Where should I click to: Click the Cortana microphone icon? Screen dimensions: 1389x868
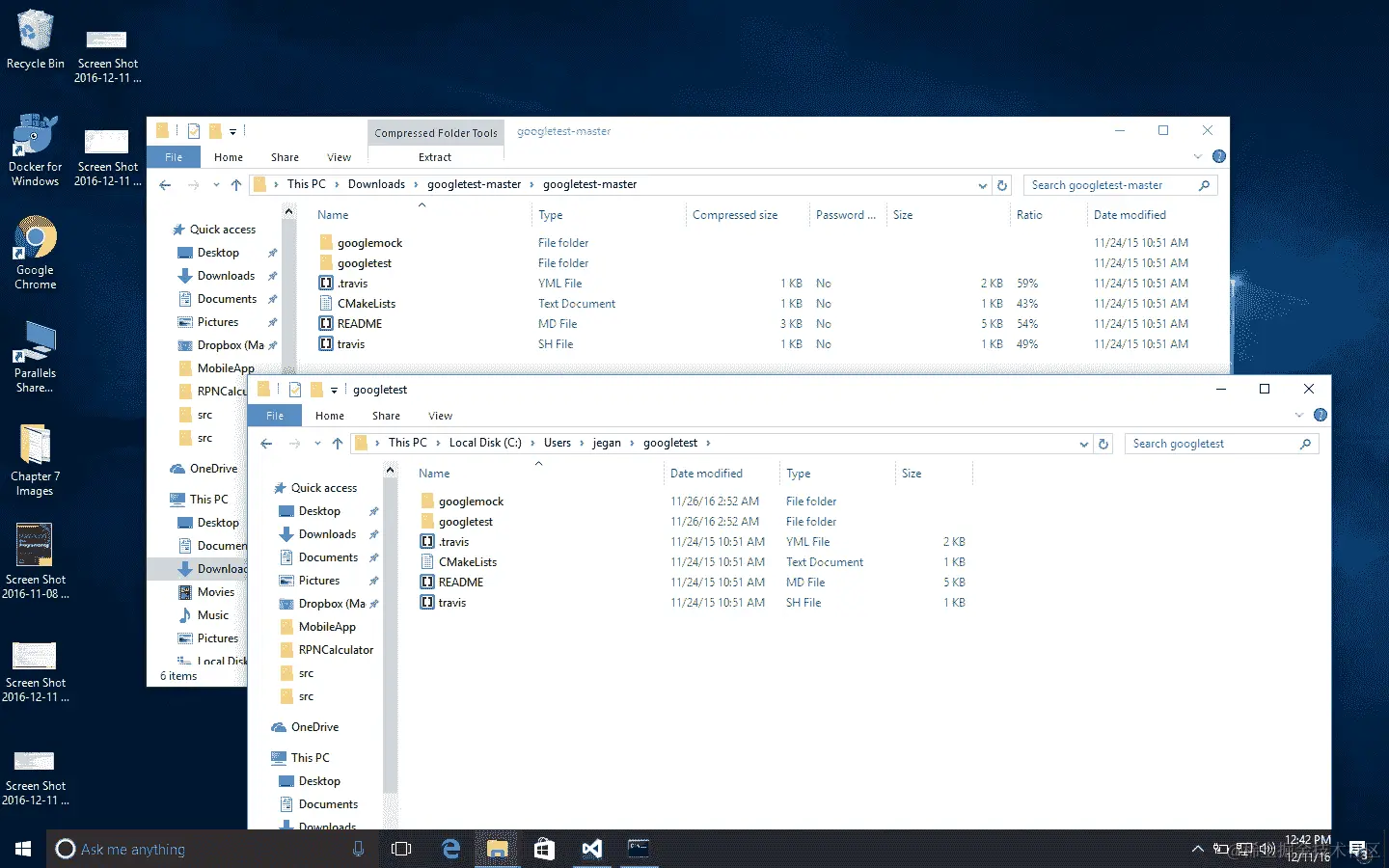358,849
